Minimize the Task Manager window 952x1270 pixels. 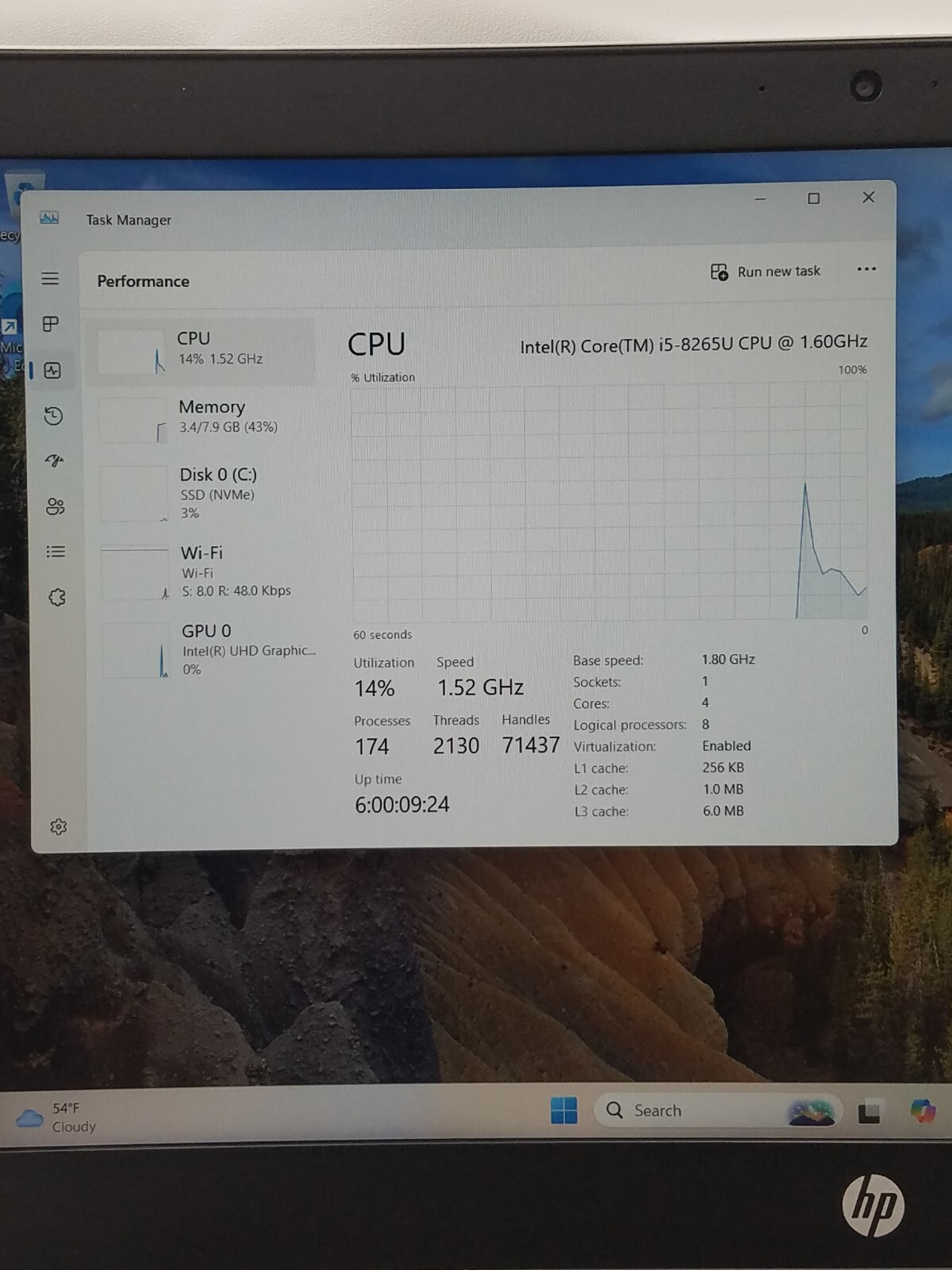(760, 199)
